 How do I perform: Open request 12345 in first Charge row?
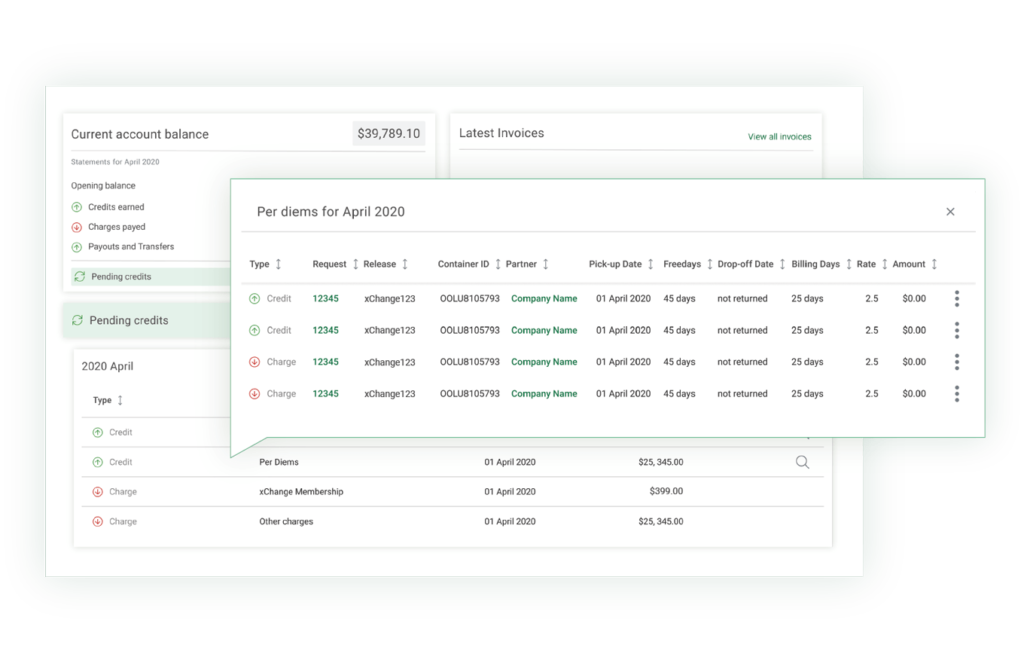325,362
